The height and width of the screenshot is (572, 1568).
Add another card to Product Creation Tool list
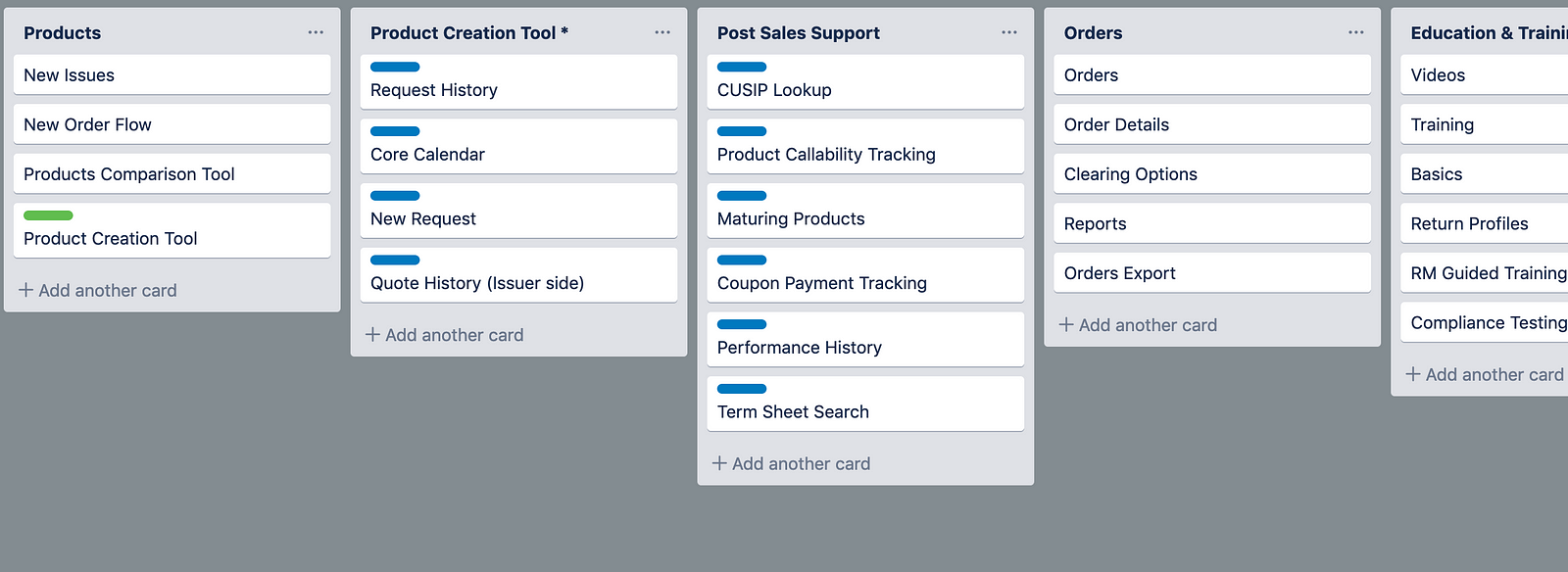[x=445, y=335]
